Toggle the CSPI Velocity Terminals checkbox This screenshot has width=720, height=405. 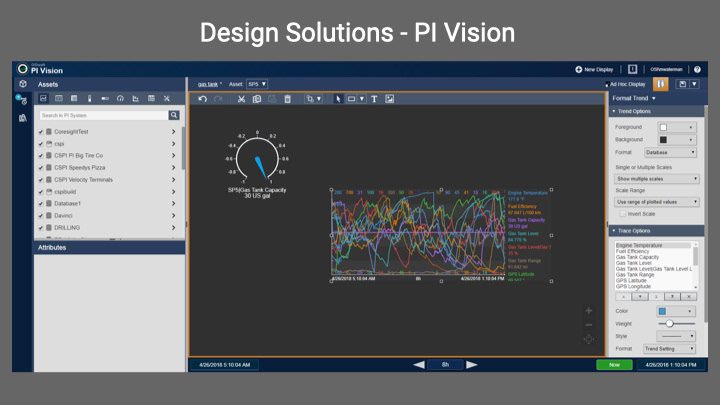click(41, 180)
